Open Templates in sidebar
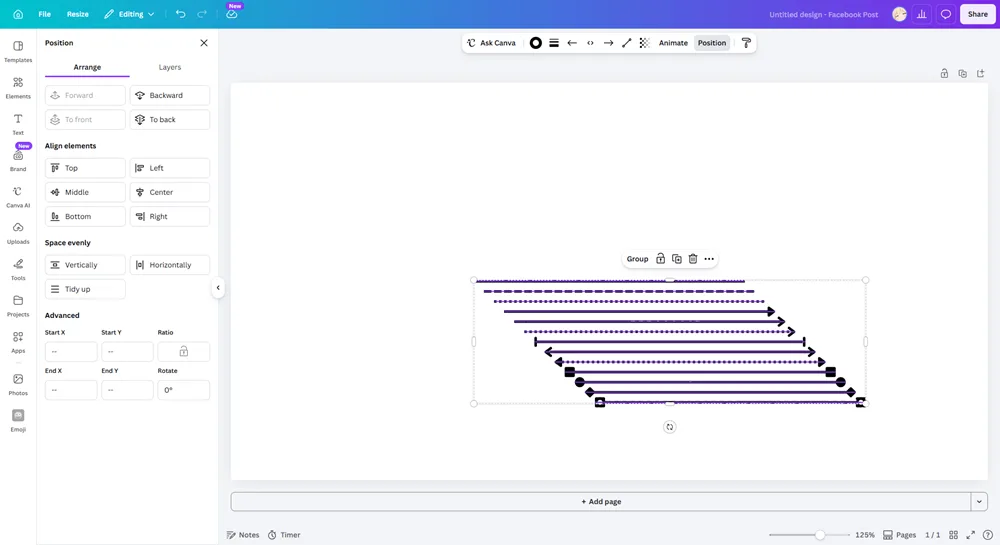 point(18,51)
